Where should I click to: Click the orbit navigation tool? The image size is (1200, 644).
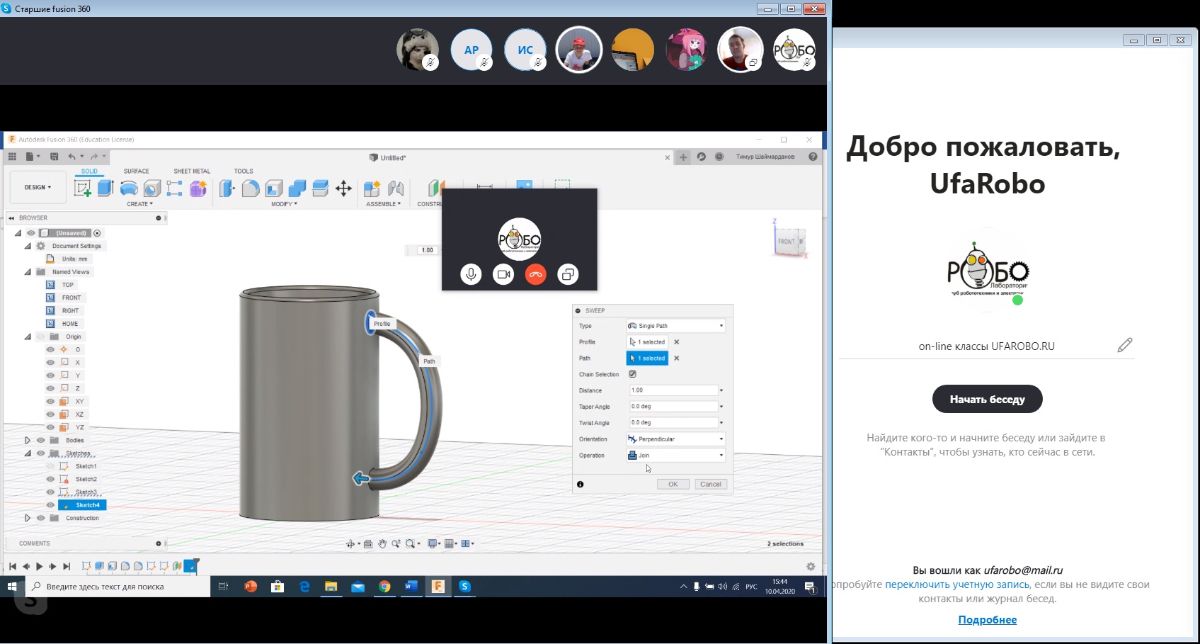point(352,544)
